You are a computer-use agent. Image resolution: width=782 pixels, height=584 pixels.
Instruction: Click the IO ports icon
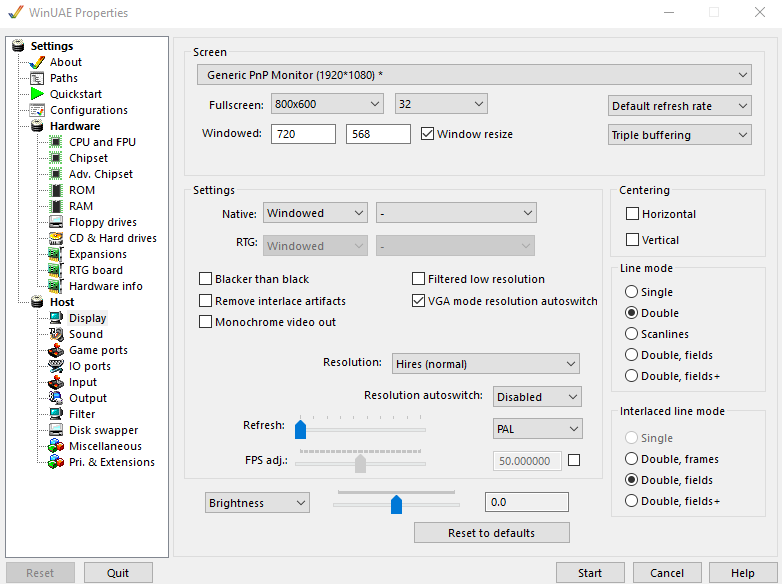(x=56, y=366)
